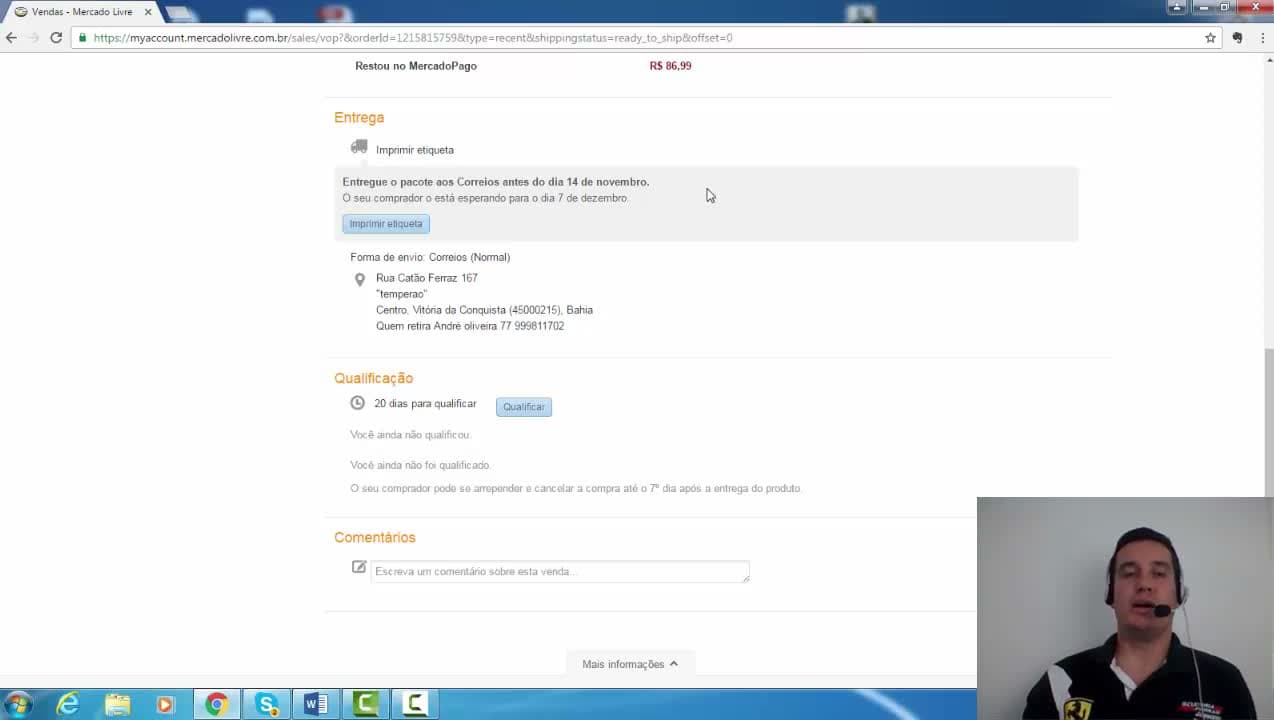Click the Restou no MercadoPago label

(x=416, y=66)
